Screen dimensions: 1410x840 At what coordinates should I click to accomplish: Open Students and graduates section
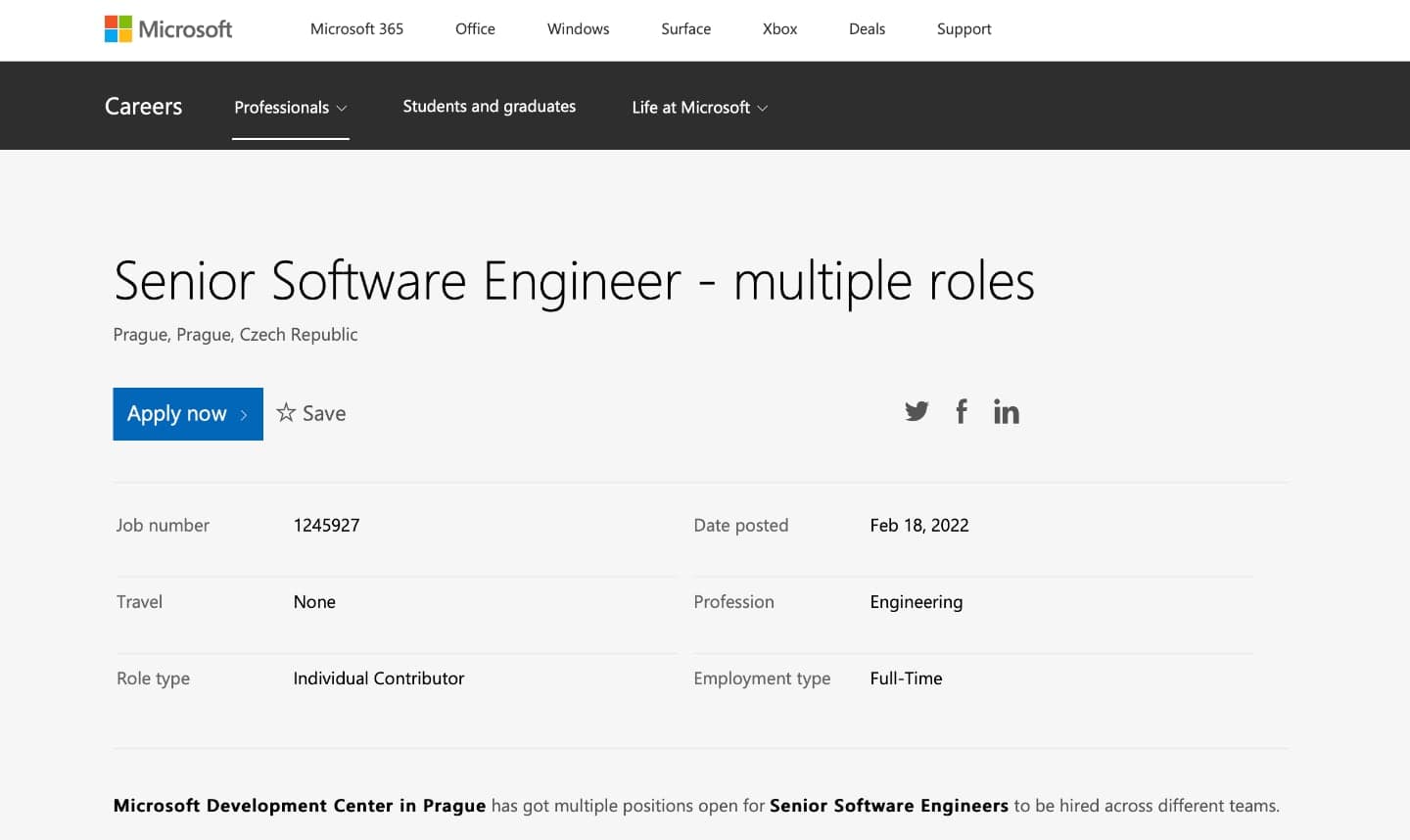coord(489,106)
